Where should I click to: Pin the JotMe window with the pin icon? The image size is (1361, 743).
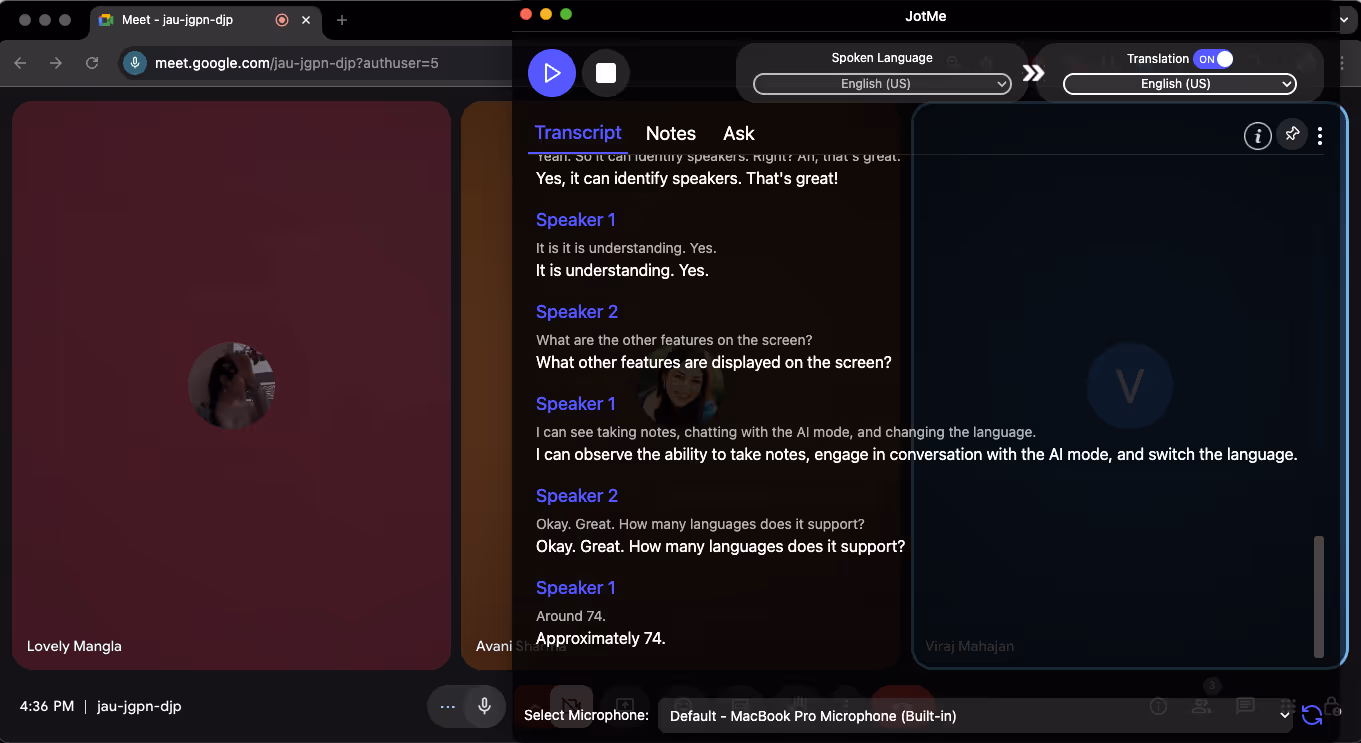pyautogui.click(x=1292, y=134)
